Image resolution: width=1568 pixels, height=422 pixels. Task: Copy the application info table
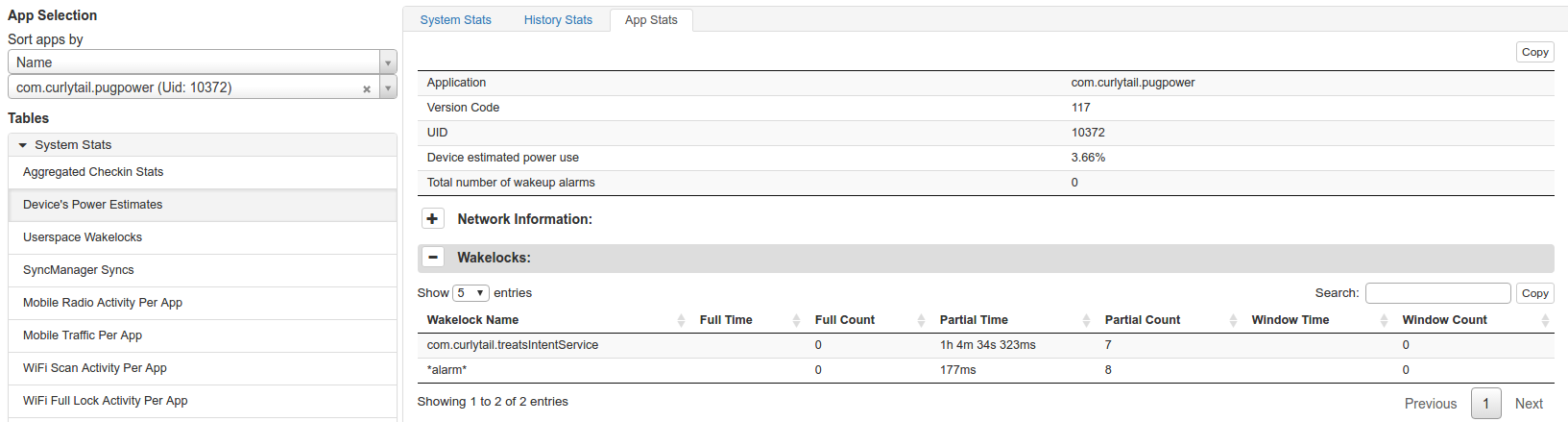click(1534, 53)
